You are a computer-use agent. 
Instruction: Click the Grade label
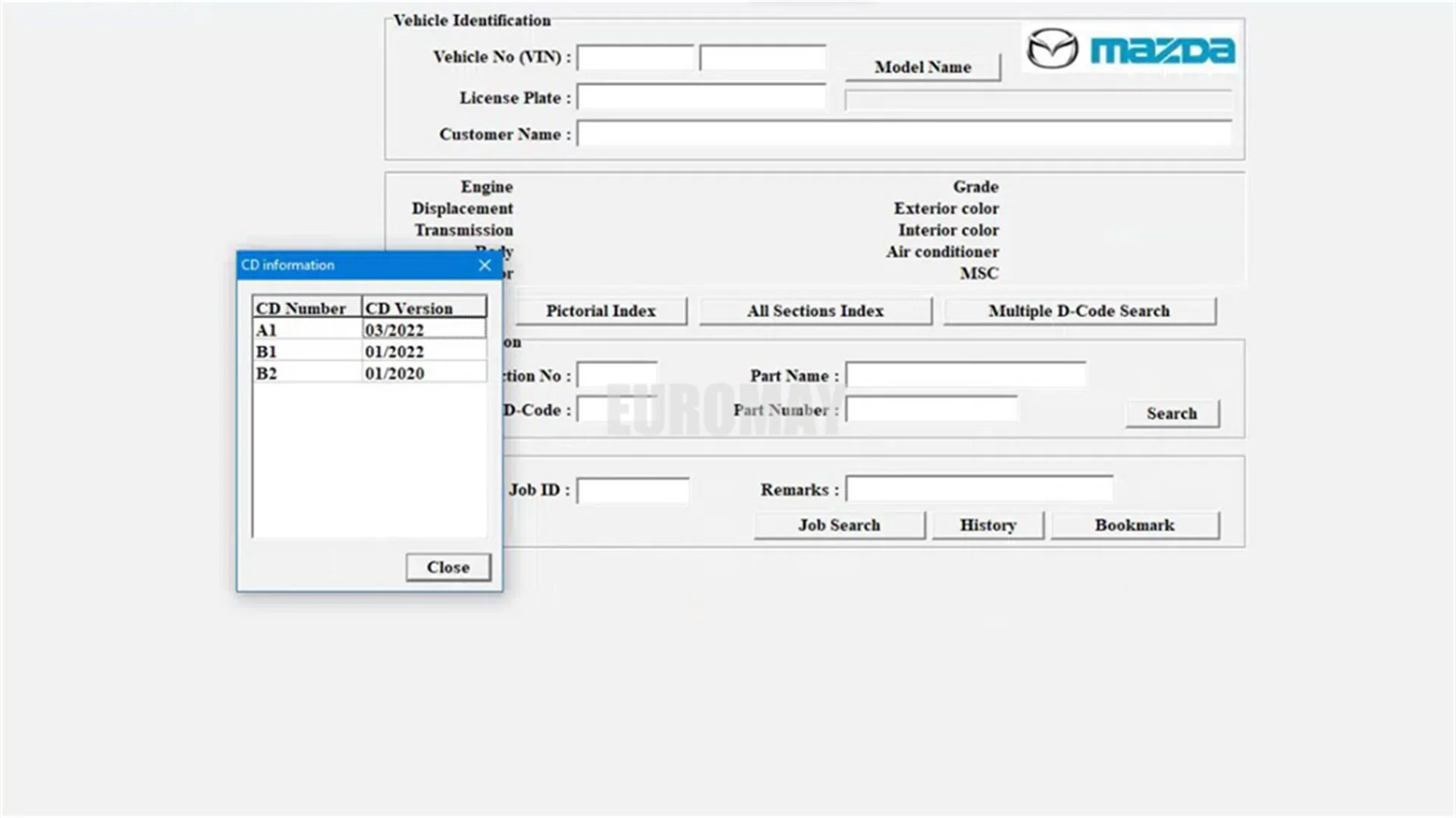pyautogui.click(x=976, y=186)
